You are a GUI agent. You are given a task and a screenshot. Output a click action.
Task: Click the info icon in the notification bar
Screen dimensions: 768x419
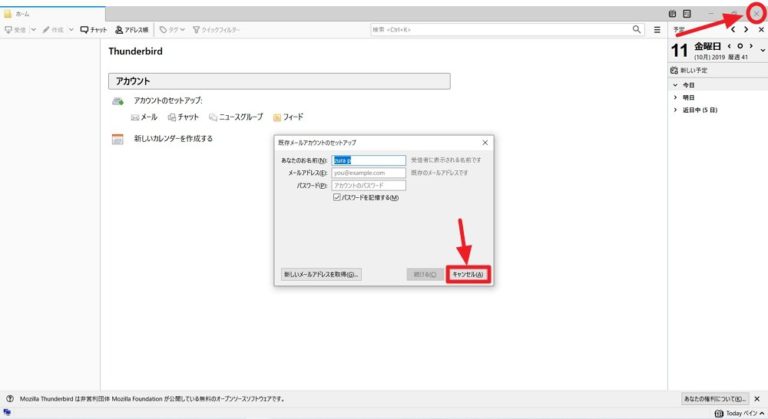(10, 399)
